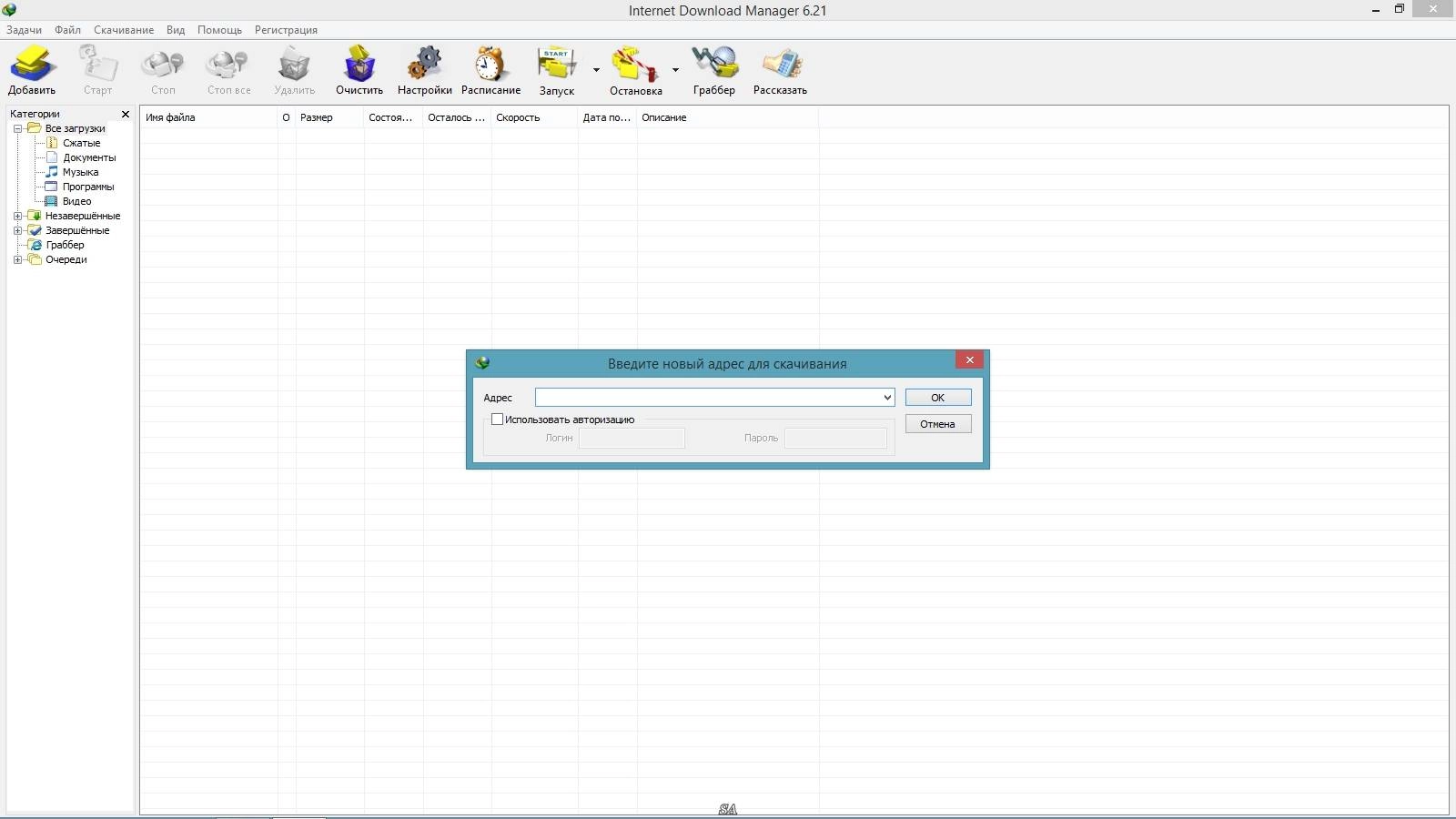Open the Адрес combo box dropdown arrow

[x=887, y=398]
